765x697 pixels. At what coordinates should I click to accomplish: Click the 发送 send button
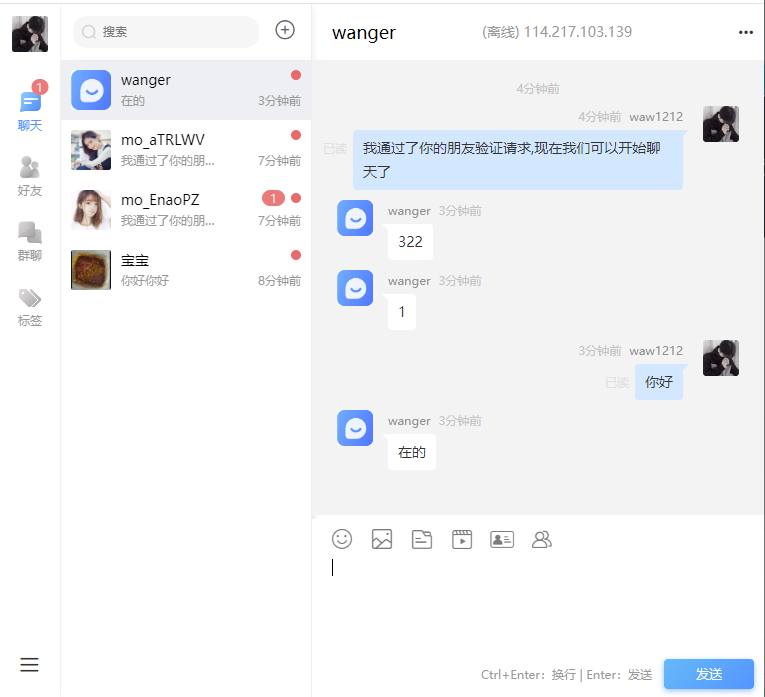click(x=709, y=674)
